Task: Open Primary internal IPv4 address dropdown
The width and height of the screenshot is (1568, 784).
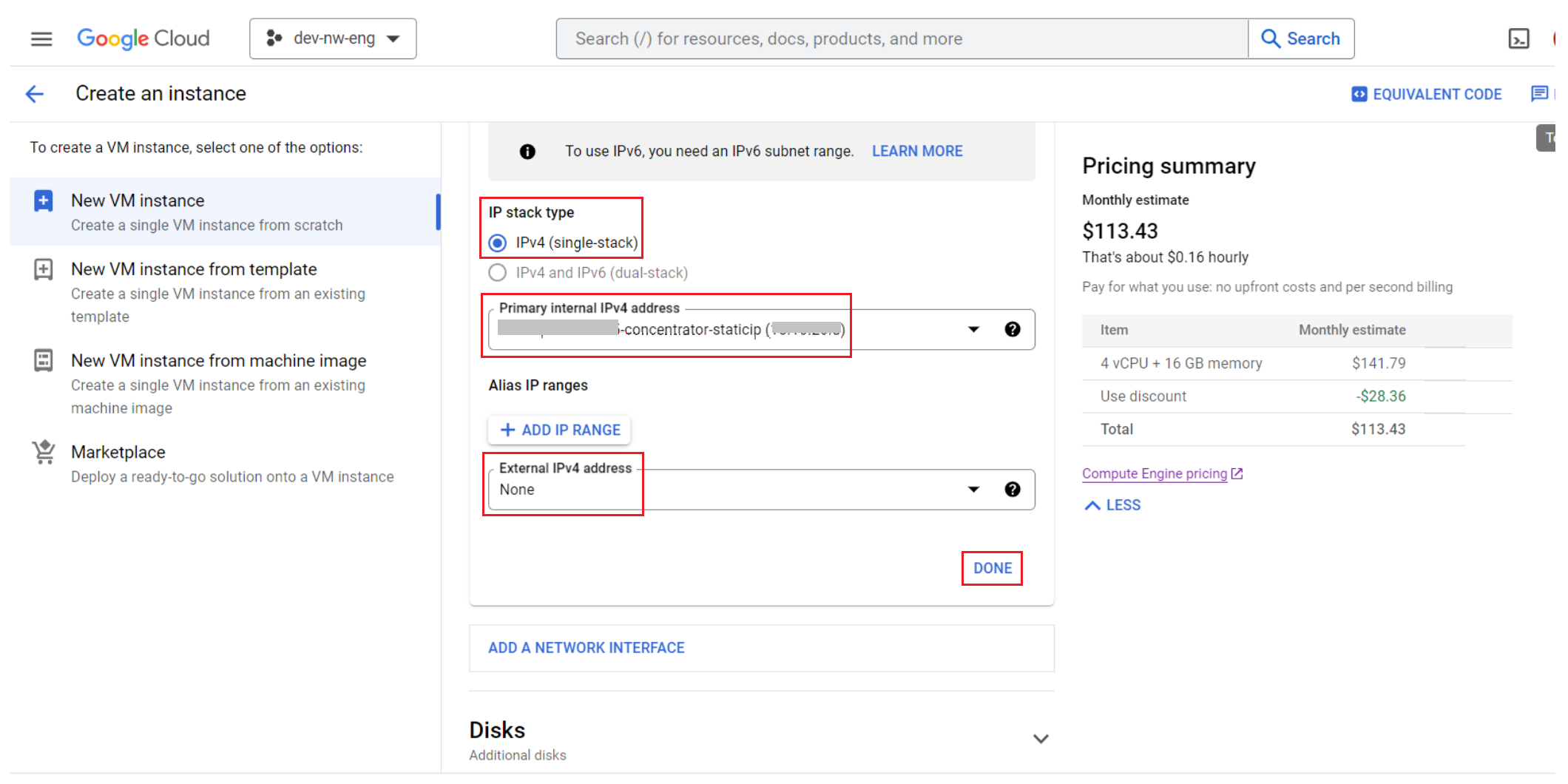Action: point(973,329)
